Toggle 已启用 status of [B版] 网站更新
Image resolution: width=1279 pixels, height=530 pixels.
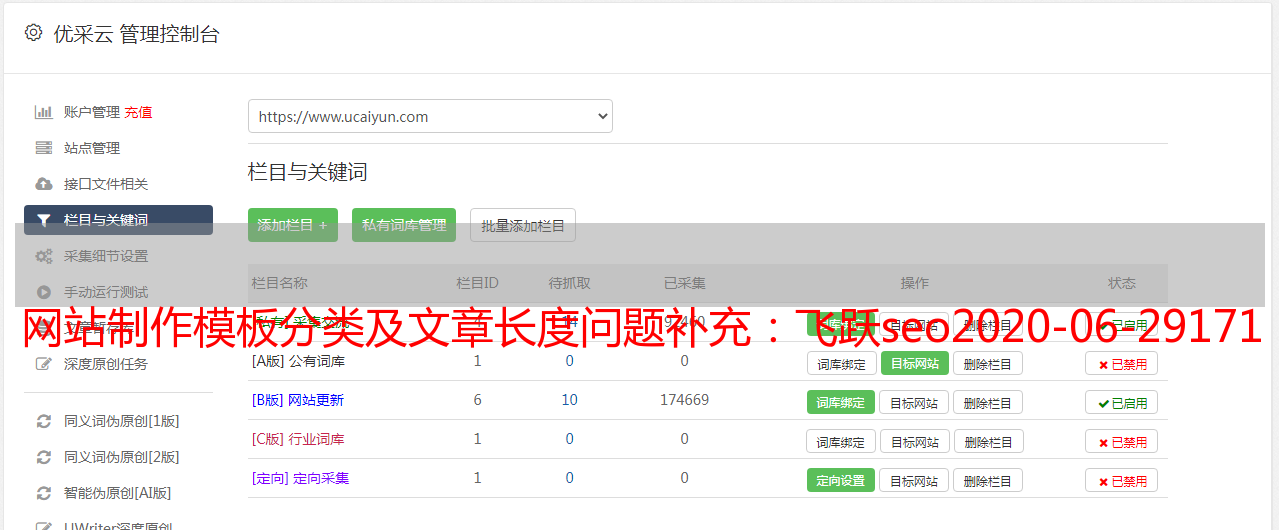pos(1122,403)
